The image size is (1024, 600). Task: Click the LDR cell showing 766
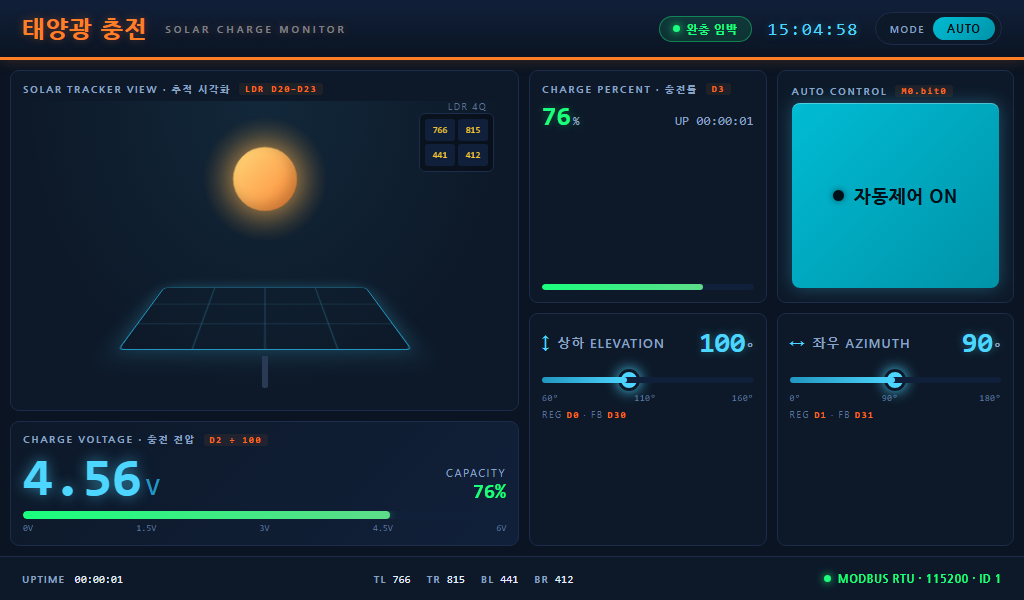pos(440,130)
